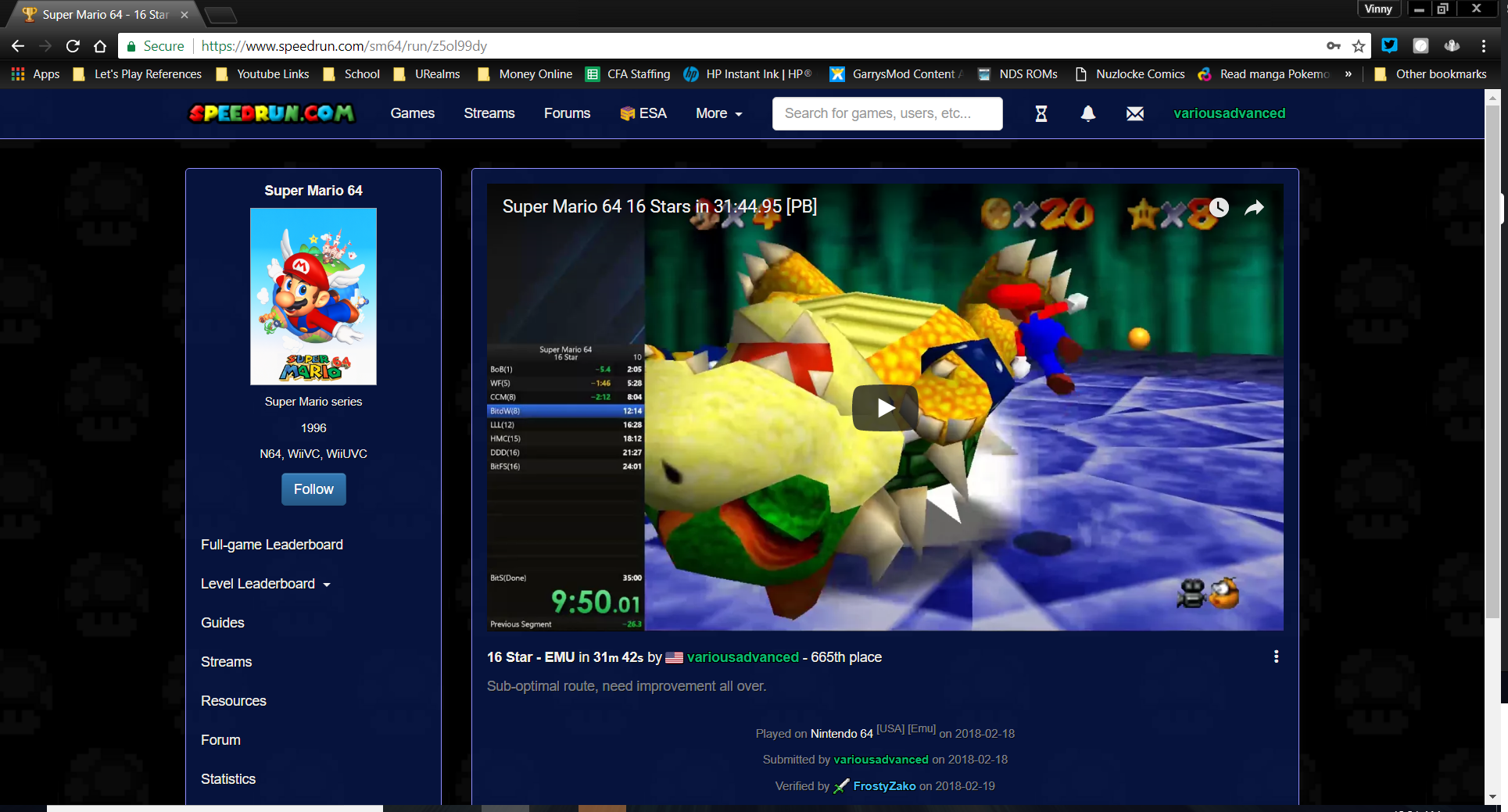Click the Secure padlock site info
The image size is (1508, 812).
coord(155,46)
